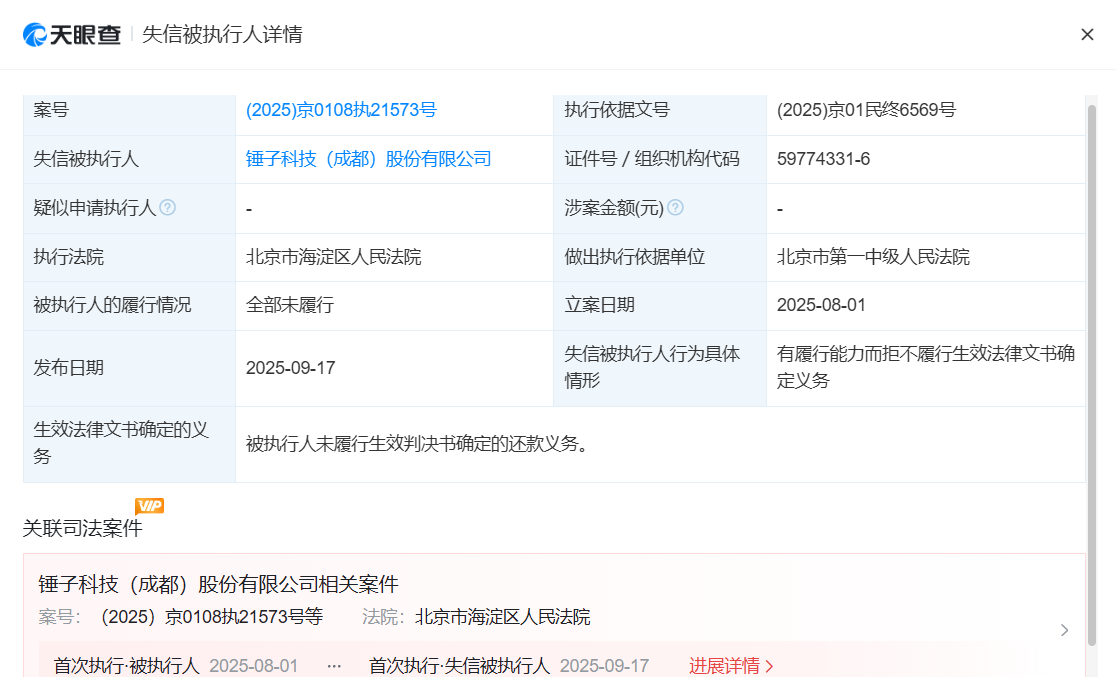The height and width of the screenshot is (694, 1116).
Task: Select organization code 59774331-6
Action: tap(823, 159)
